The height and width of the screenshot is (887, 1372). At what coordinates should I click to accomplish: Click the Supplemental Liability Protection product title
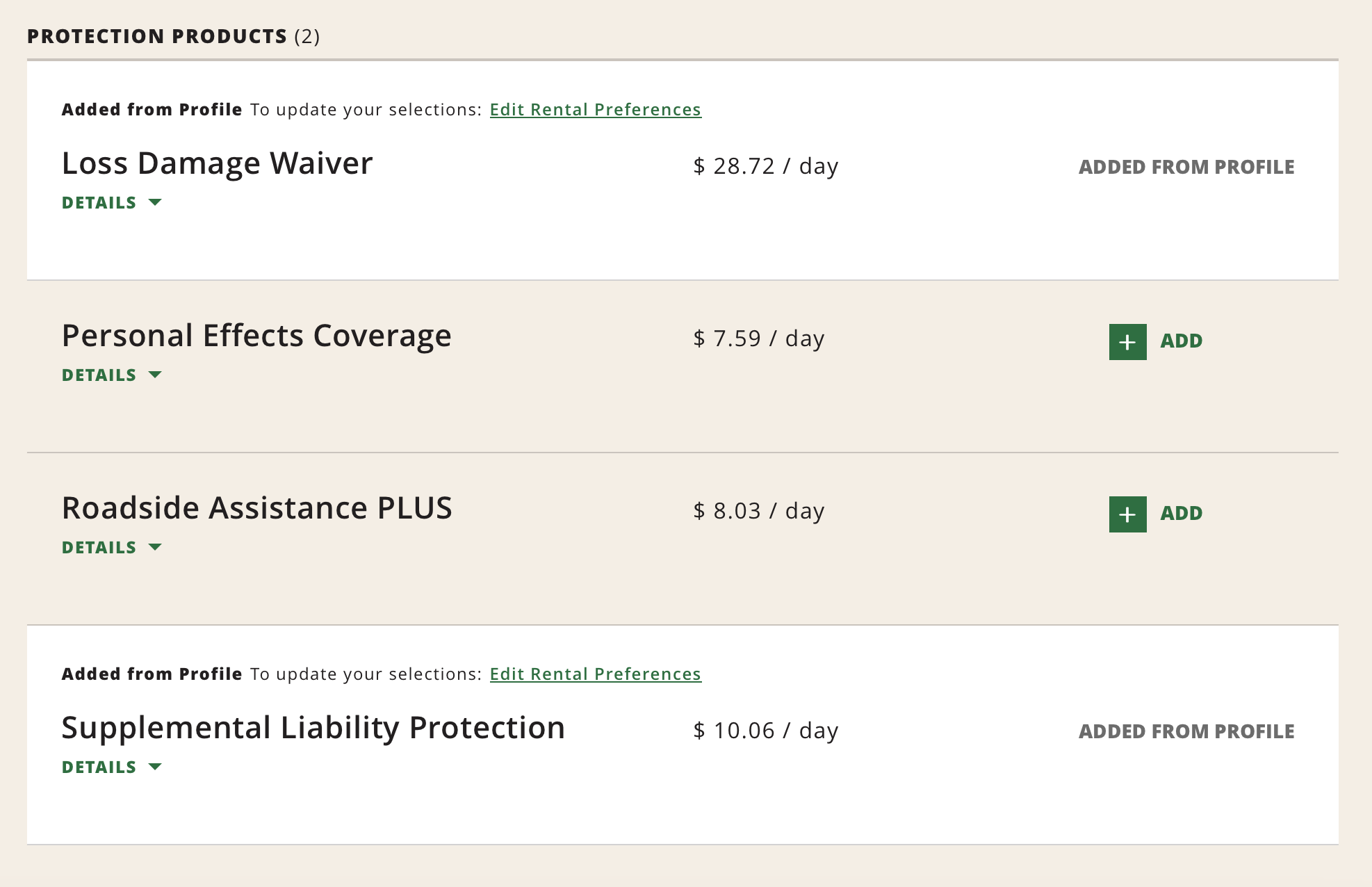[x=313, y=729]
